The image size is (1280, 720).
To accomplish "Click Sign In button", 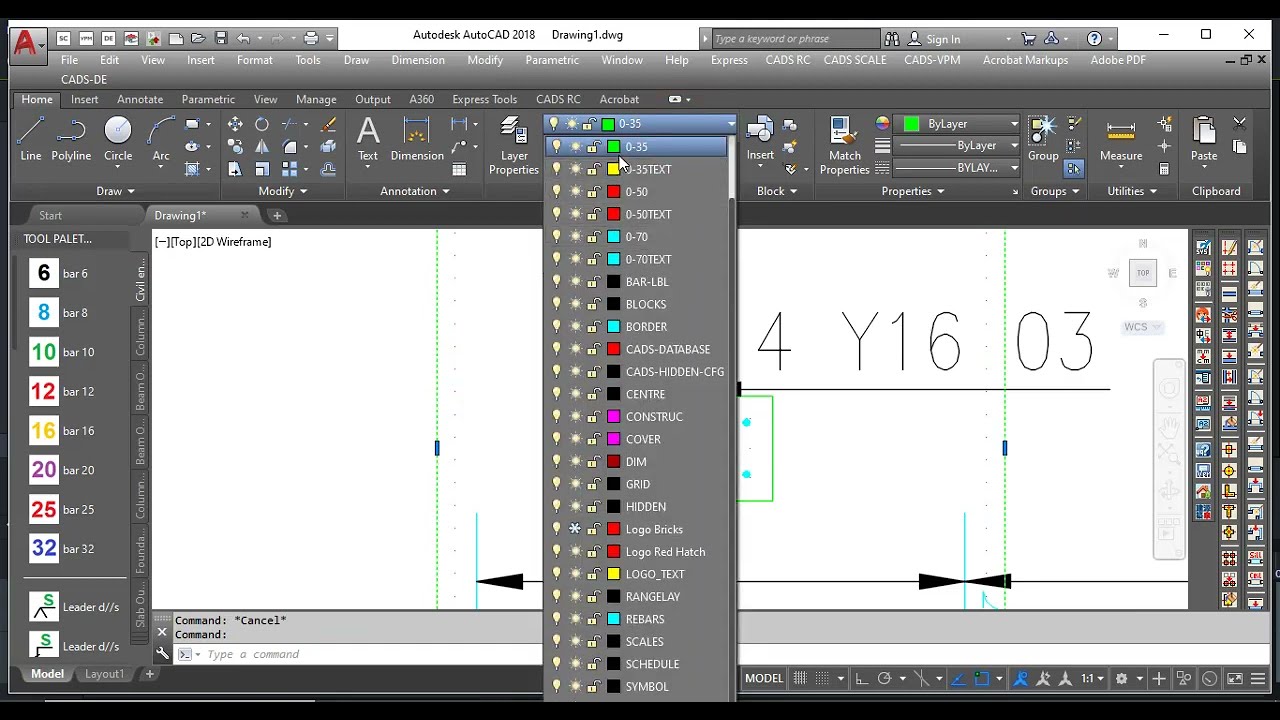I will [x=934, y=38].
